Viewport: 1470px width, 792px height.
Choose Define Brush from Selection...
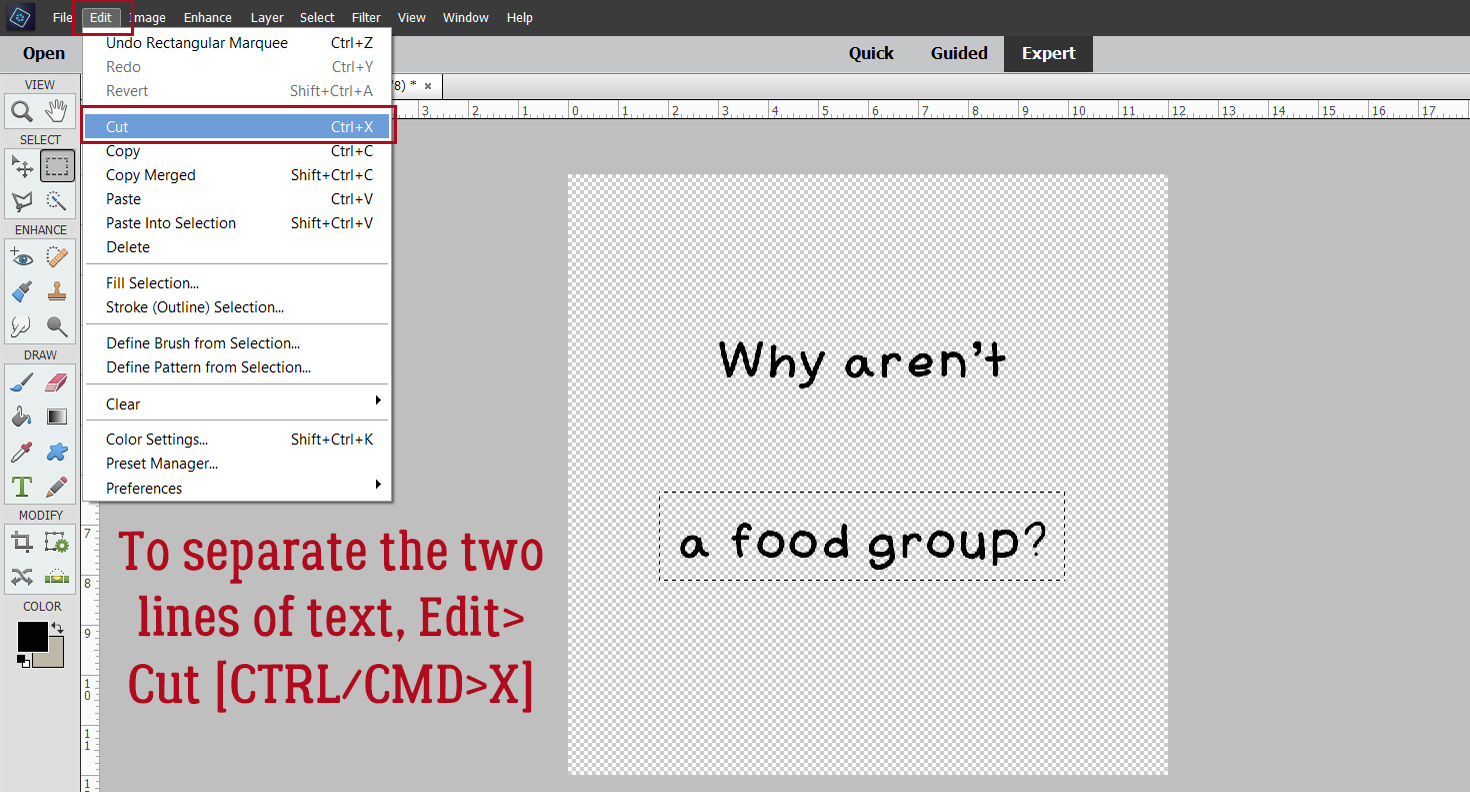click(237, 343)
